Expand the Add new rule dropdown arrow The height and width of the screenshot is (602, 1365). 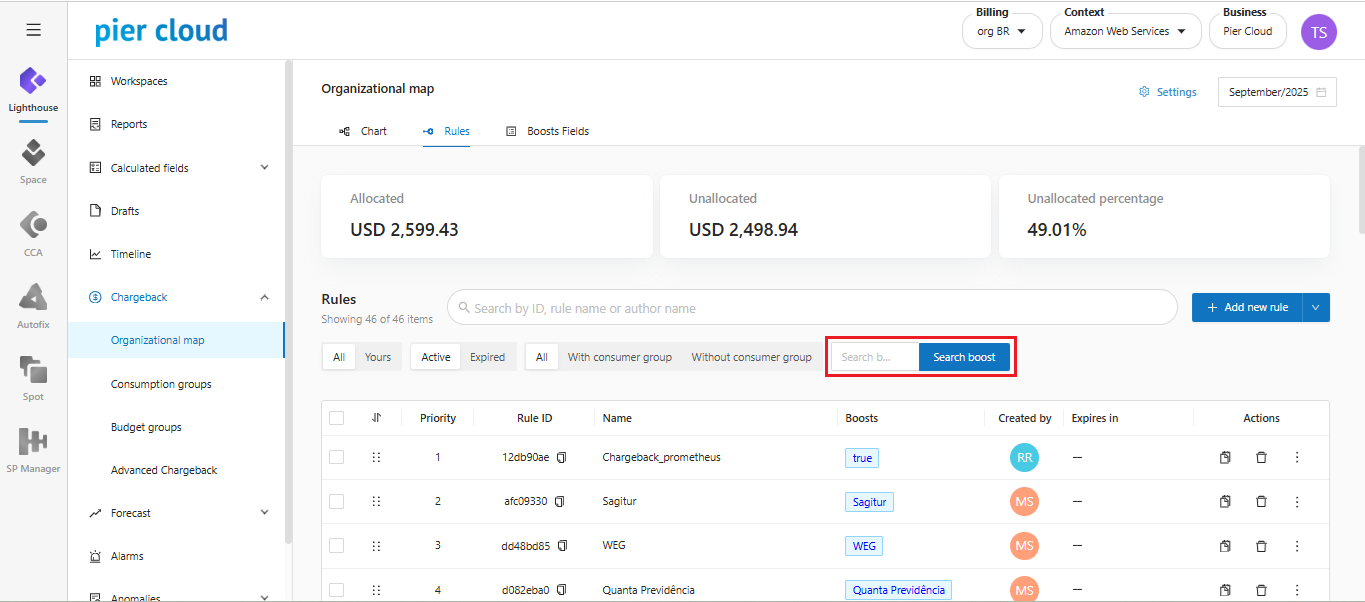pos(1316,308)
